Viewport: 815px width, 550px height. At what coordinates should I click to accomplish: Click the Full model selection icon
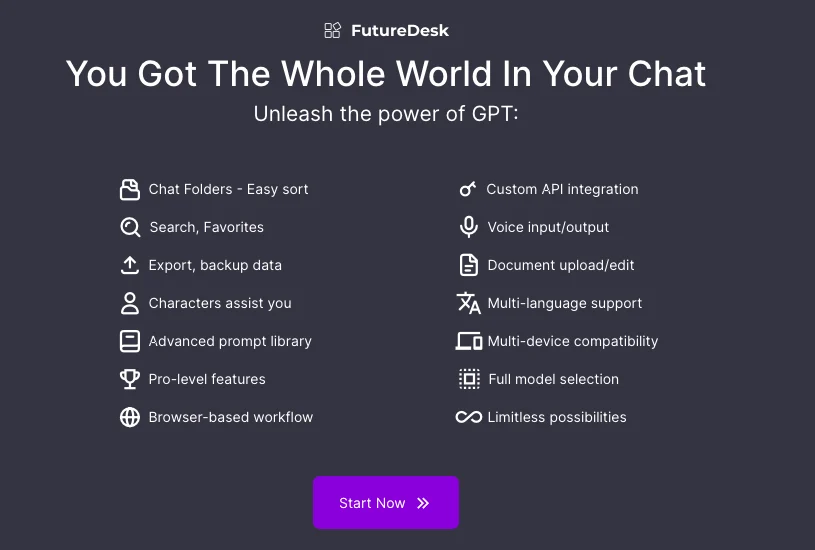click(468, 379)
